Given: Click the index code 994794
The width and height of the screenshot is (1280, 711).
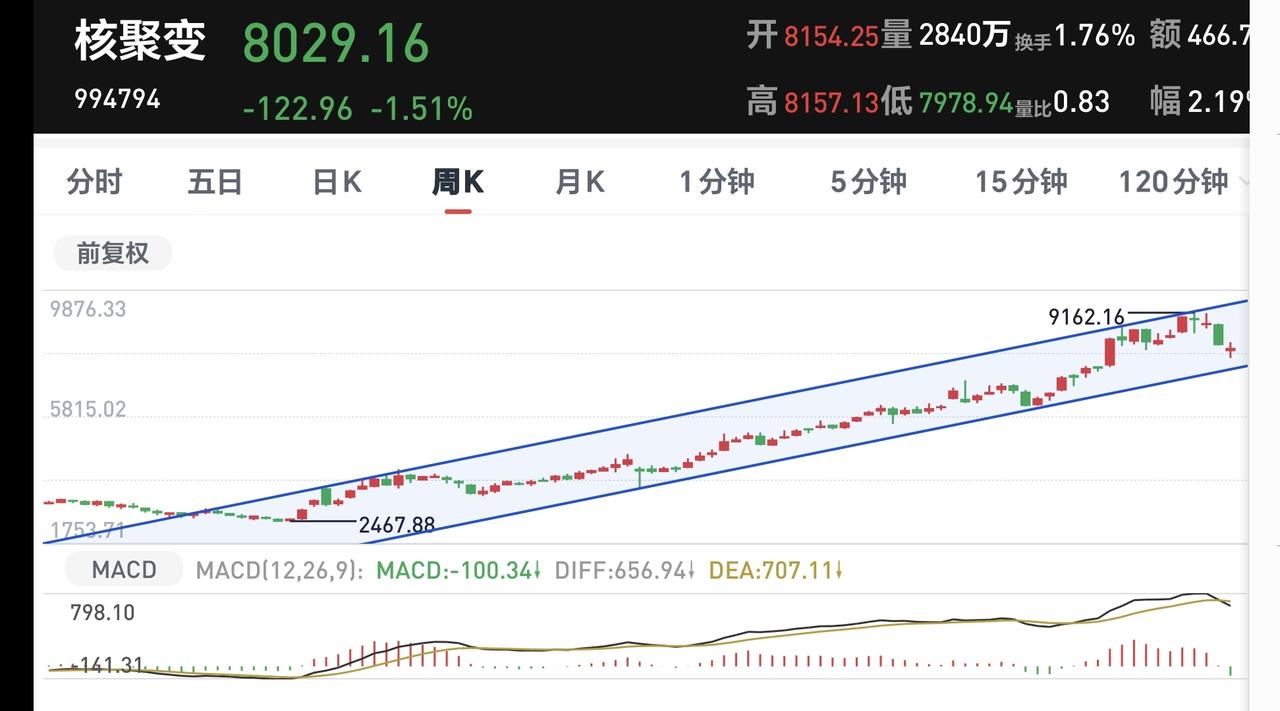Looking at the screenshot, I should click(x=117, y=99).
